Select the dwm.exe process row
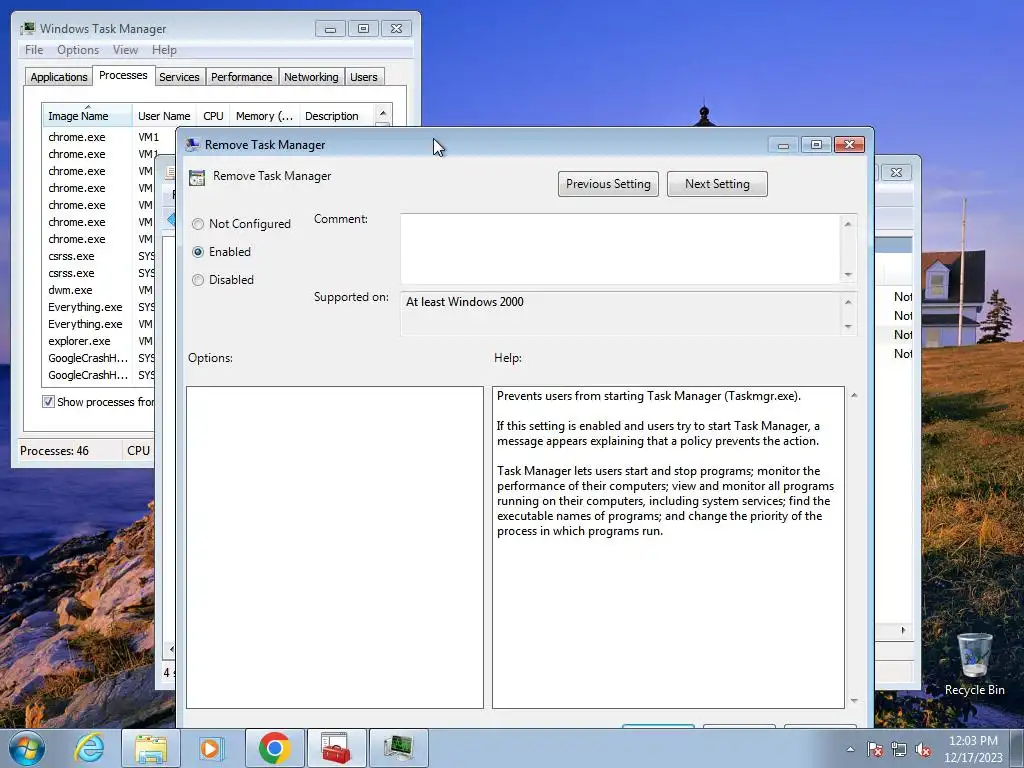This screenshot has width=1024, height=768. [98, 290]
